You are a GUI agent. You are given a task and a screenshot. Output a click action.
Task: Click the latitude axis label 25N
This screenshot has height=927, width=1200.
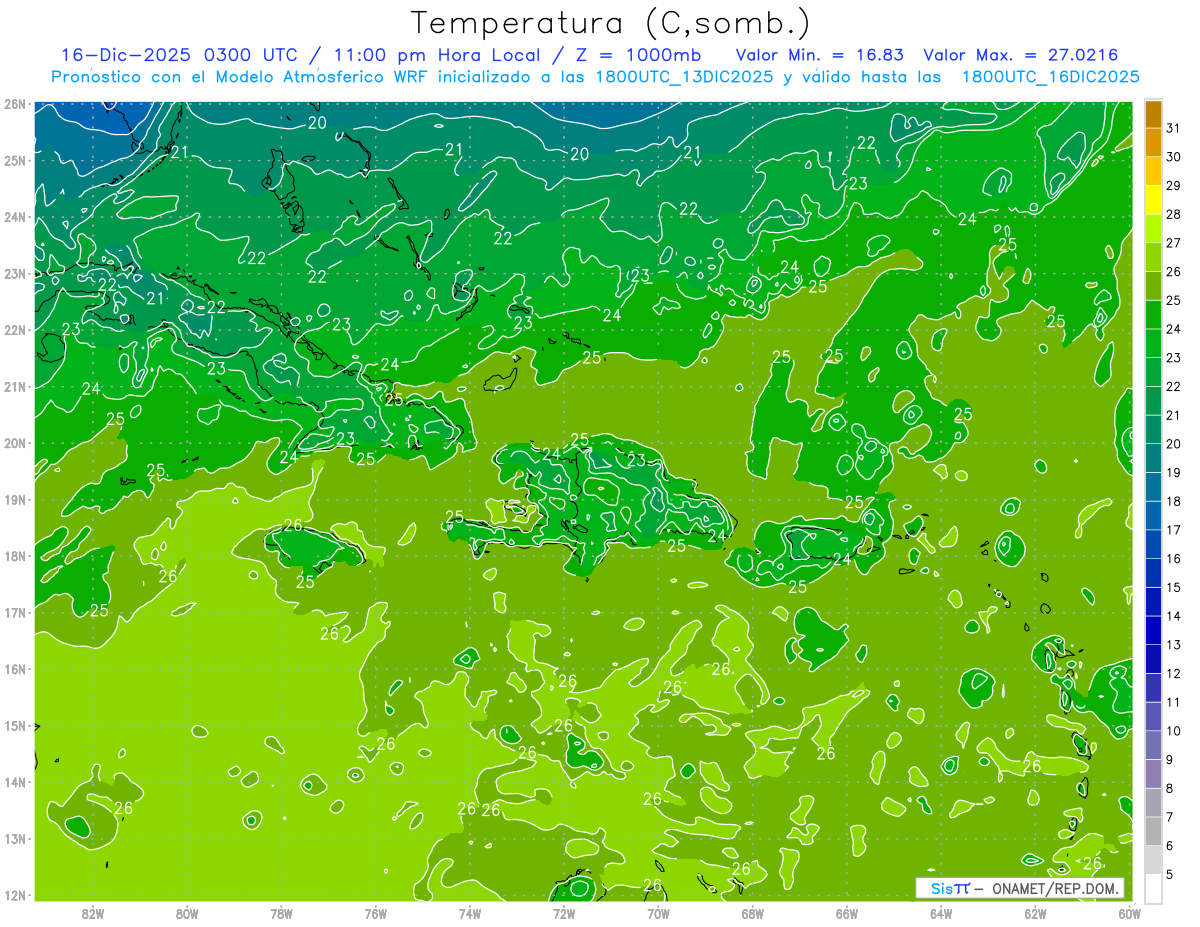pos(15,160)
